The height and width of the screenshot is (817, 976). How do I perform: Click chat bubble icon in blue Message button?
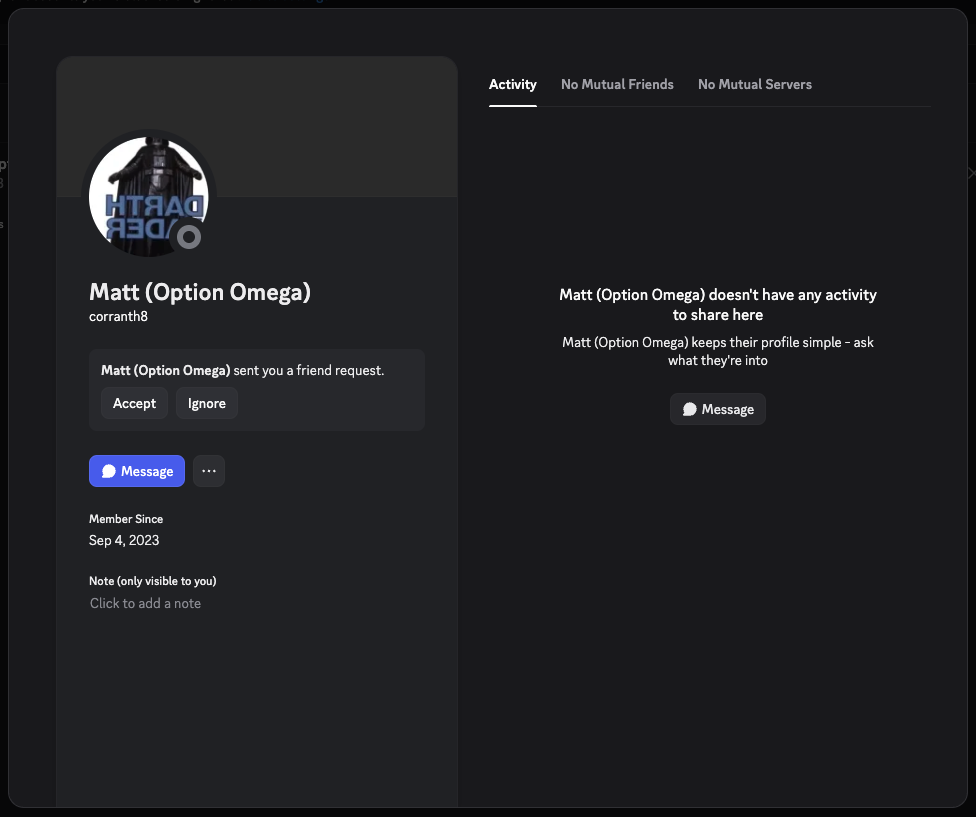109,471
